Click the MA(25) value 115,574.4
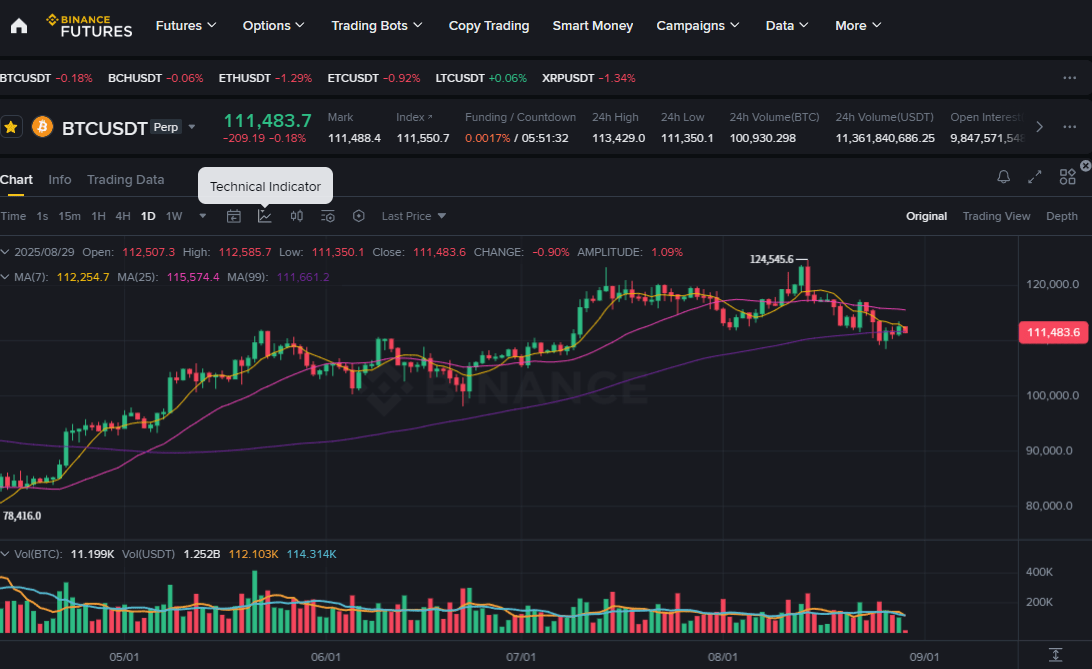 coord(193,277)
